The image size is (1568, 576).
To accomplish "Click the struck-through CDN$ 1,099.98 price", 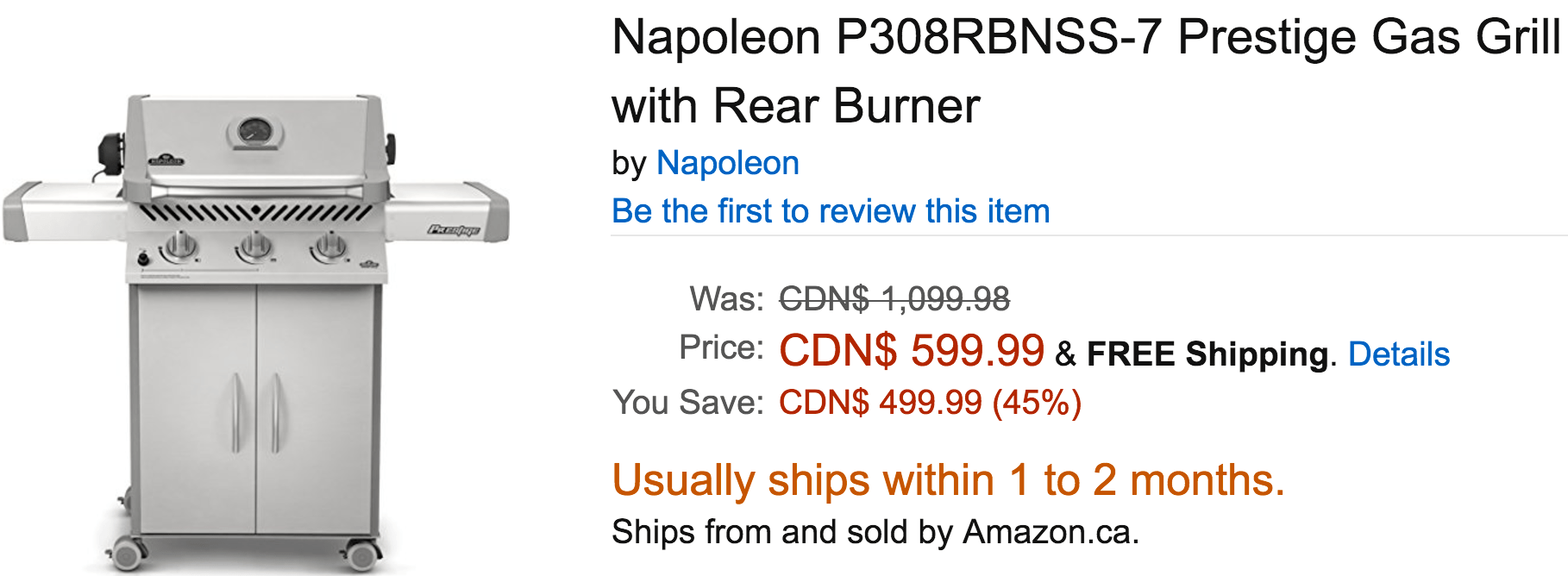I will coord(894,299).
